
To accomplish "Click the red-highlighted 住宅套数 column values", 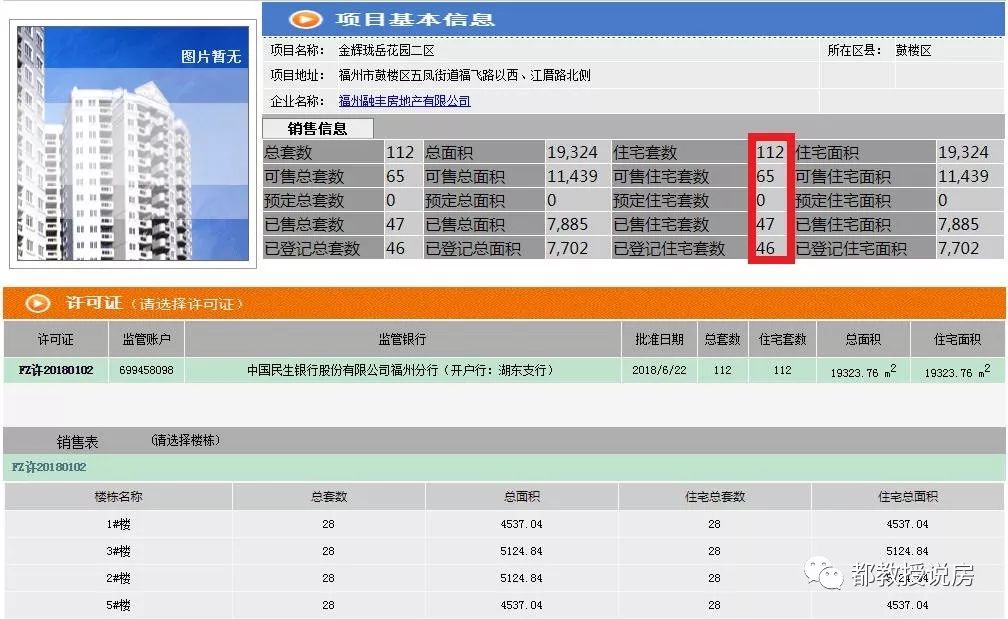I will [x=770, y=200].
